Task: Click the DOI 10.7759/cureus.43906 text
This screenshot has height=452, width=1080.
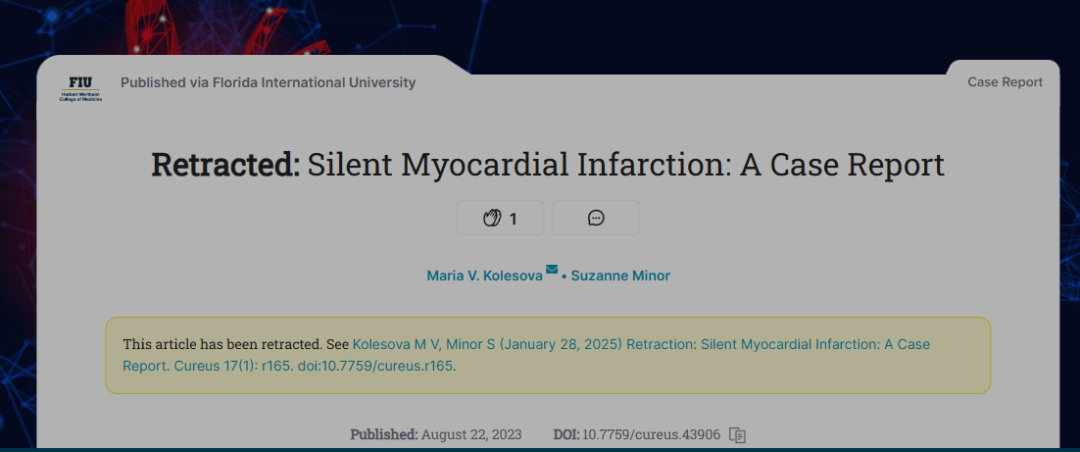Action: click(652, 435)
